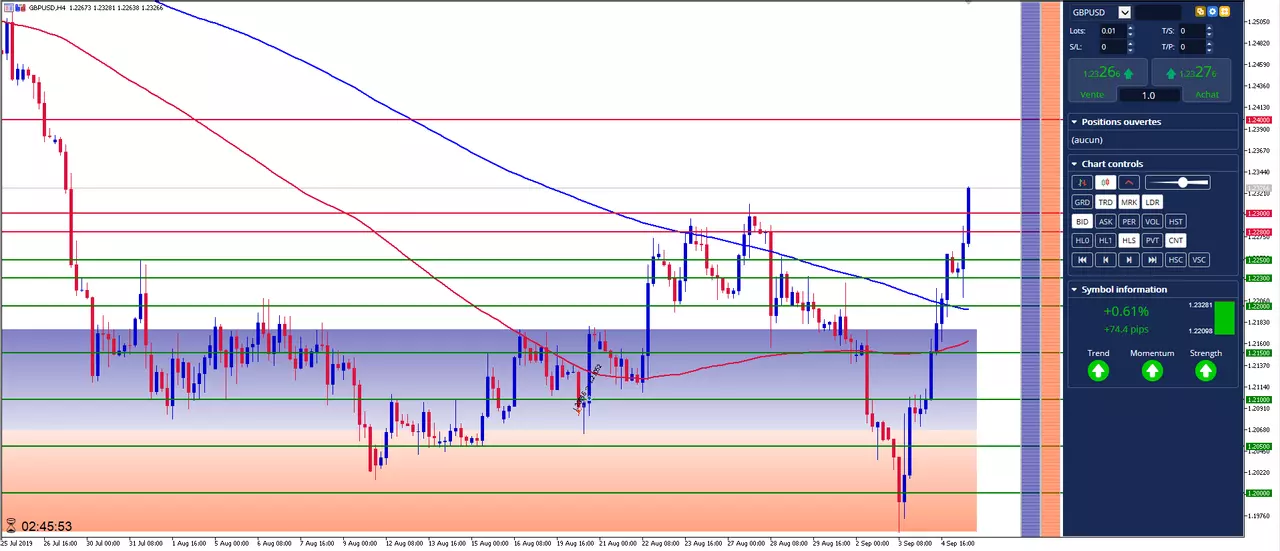The height and width of the screenshot is (551, 1280).
Task: Click the VSC vertical scale button
Action: [1199, 260]
